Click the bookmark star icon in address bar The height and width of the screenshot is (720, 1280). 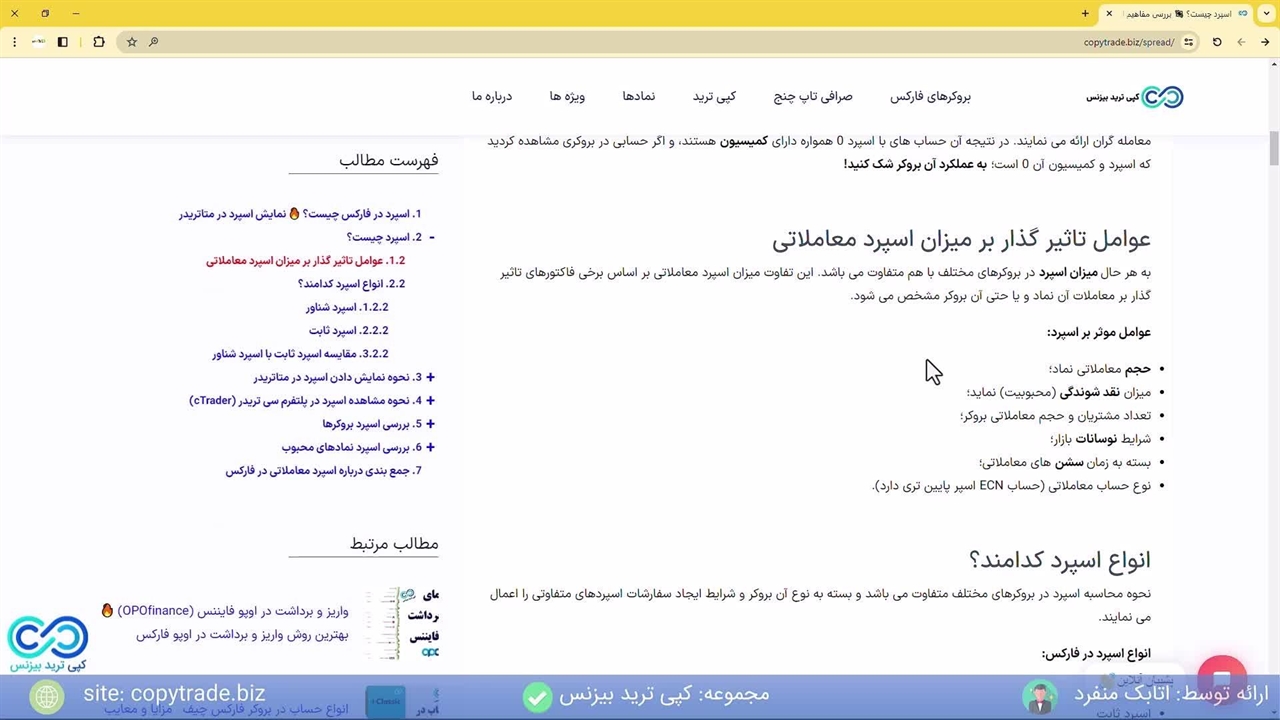coord(131,42)
